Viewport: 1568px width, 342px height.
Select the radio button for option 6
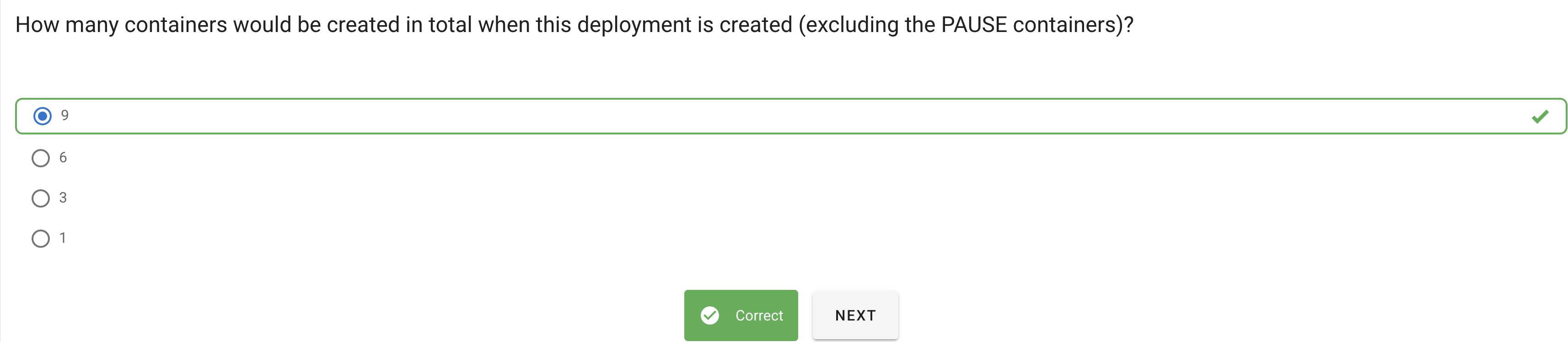[x=41, y=158]
